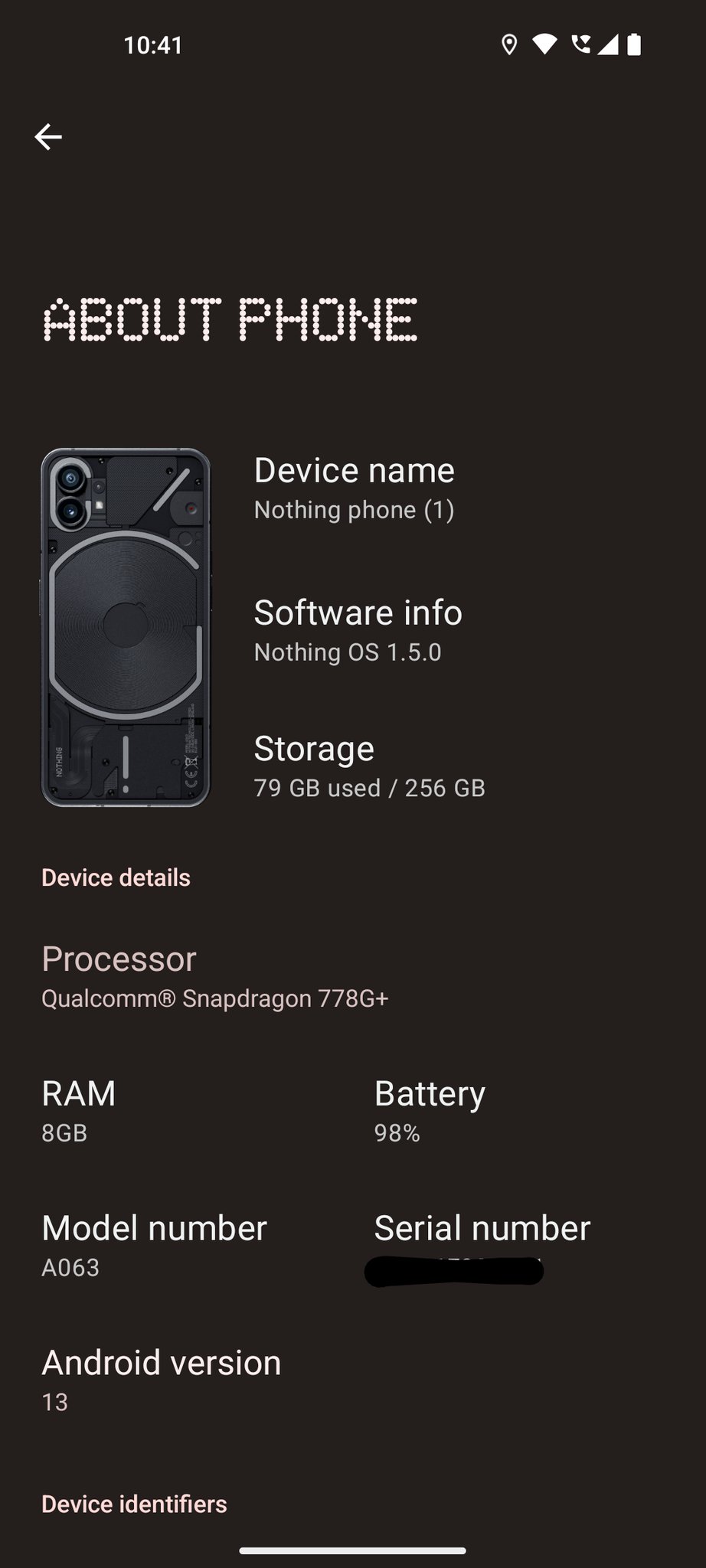Tap the Device details section header
Viewport: 706px width, 1568px height.
click(x=116, y=877)
